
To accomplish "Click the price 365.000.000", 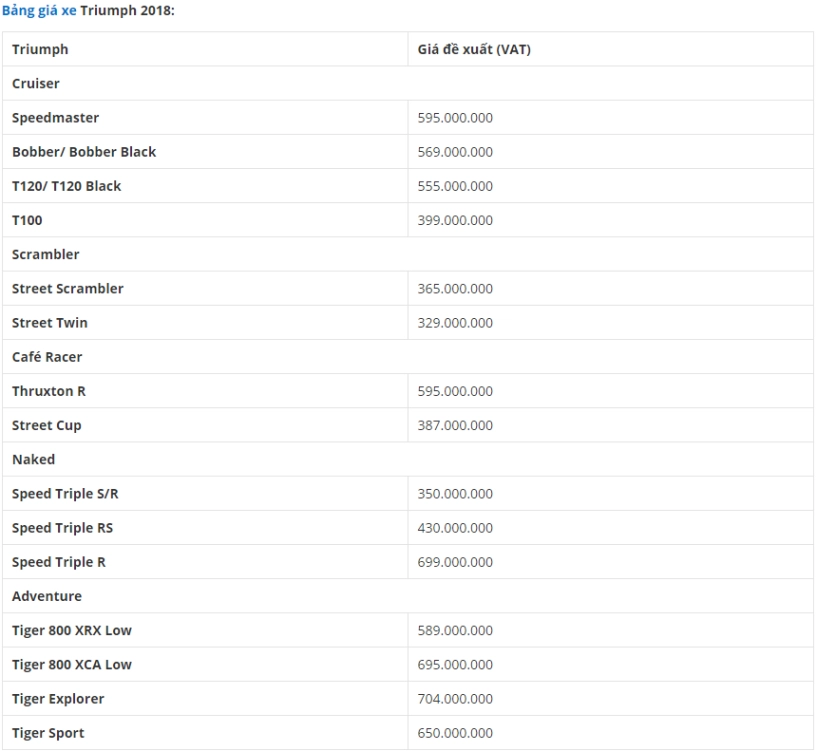I will pos(455,289).
